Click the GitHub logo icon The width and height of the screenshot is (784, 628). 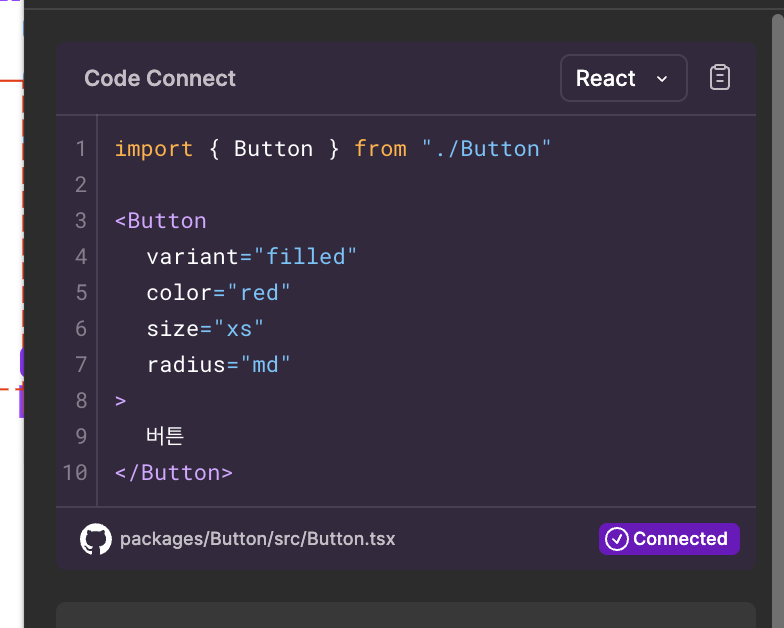(x=96, y=539)
